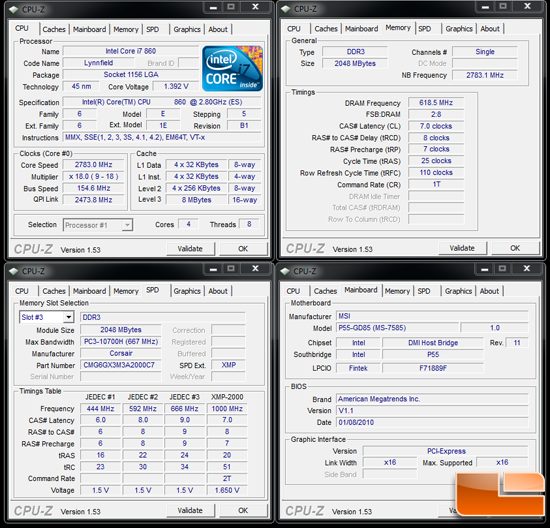Image resolution: width=550 pixels, height=528 pixels.
Task: Click the Max Bandwidth PC3-10700H (667 MHz) field
Action: [120, 342]
